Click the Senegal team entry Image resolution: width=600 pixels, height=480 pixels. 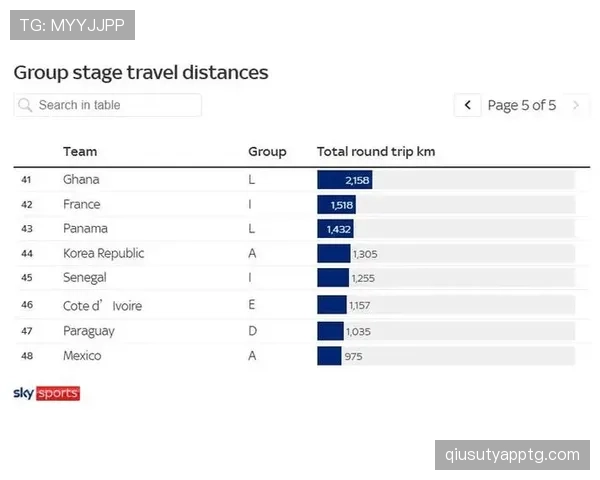tap(85, 278)
